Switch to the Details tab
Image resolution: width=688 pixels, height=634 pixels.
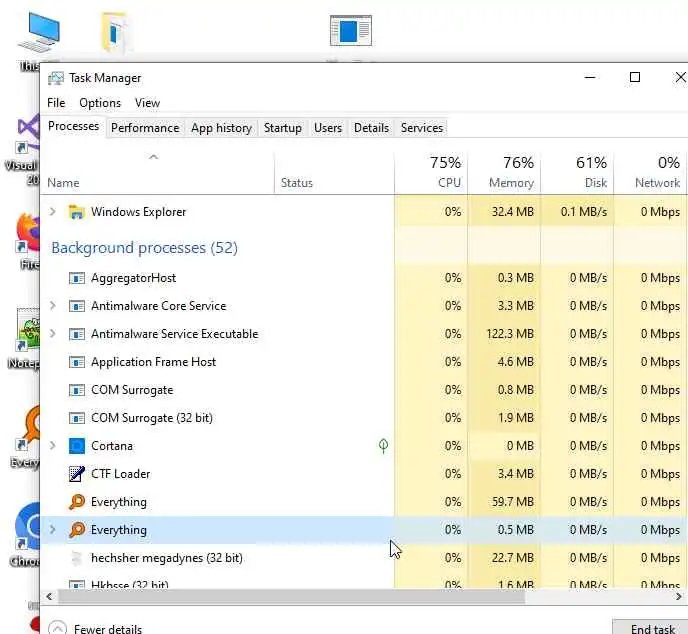coord(372,128)
